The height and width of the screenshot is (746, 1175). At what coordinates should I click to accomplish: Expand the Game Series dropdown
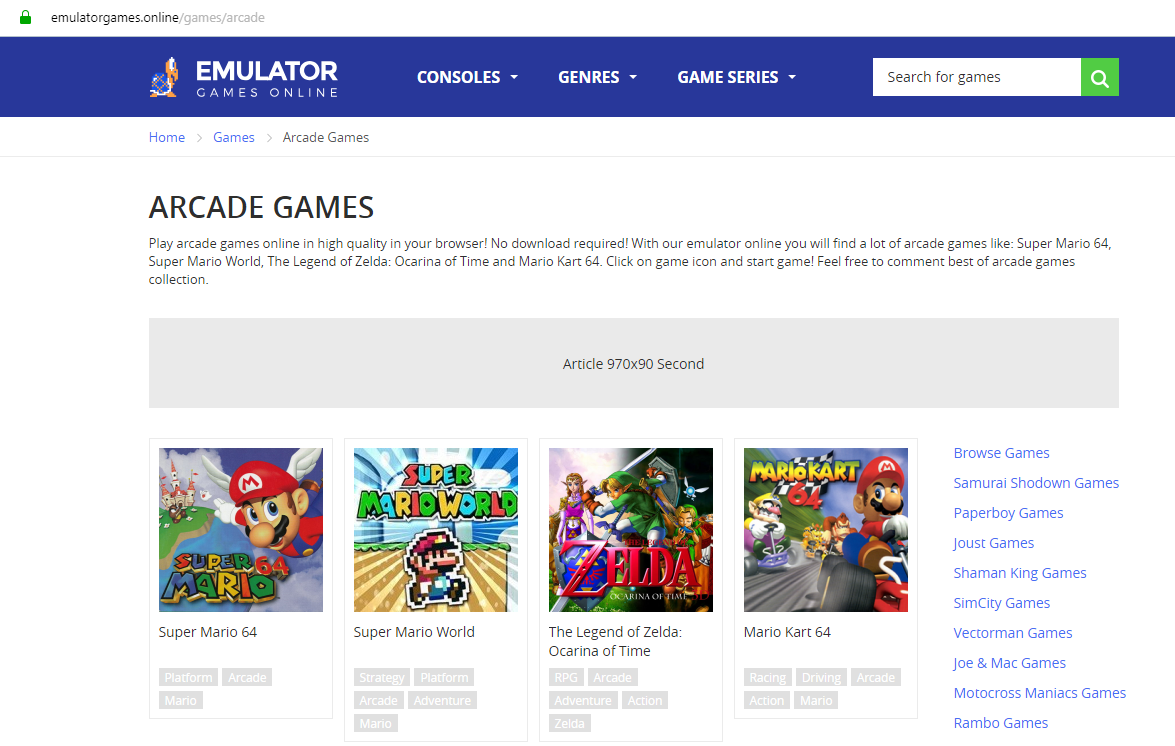[x=736, y=78]
